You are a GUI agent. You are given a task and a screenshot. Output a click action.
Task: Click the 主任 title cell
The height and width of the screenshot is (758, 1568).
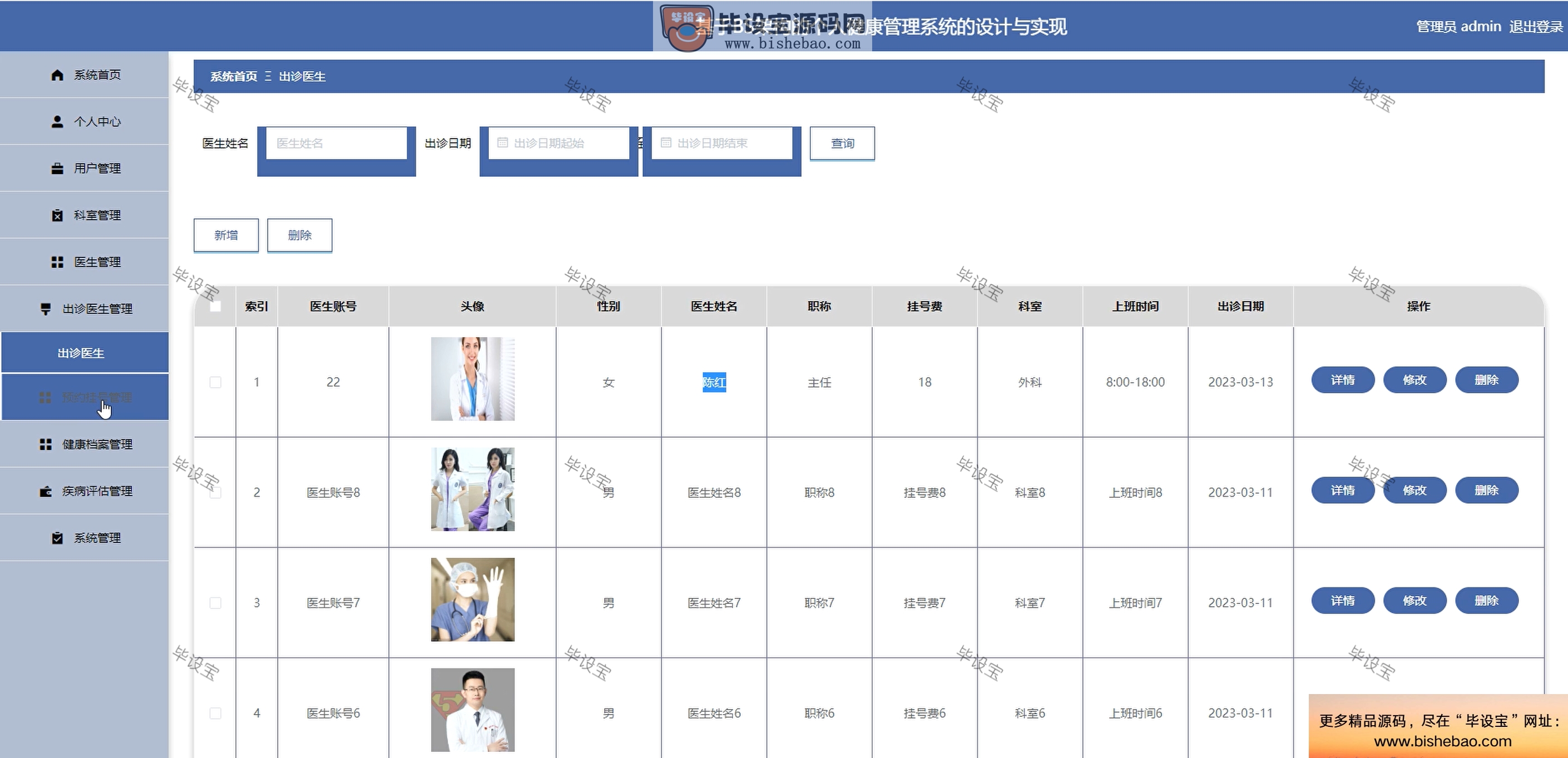coord(819,382)
